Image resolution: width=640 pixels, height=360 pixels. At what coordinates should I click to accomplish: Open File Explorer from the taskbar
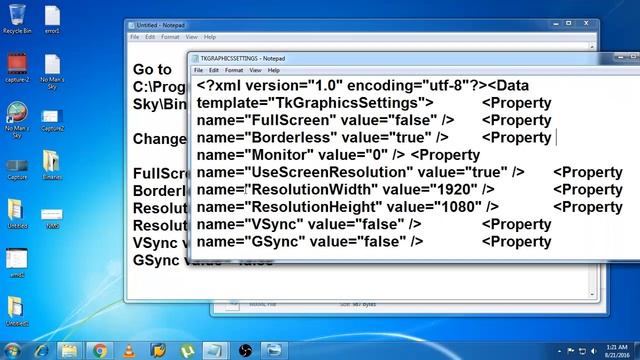69,351
